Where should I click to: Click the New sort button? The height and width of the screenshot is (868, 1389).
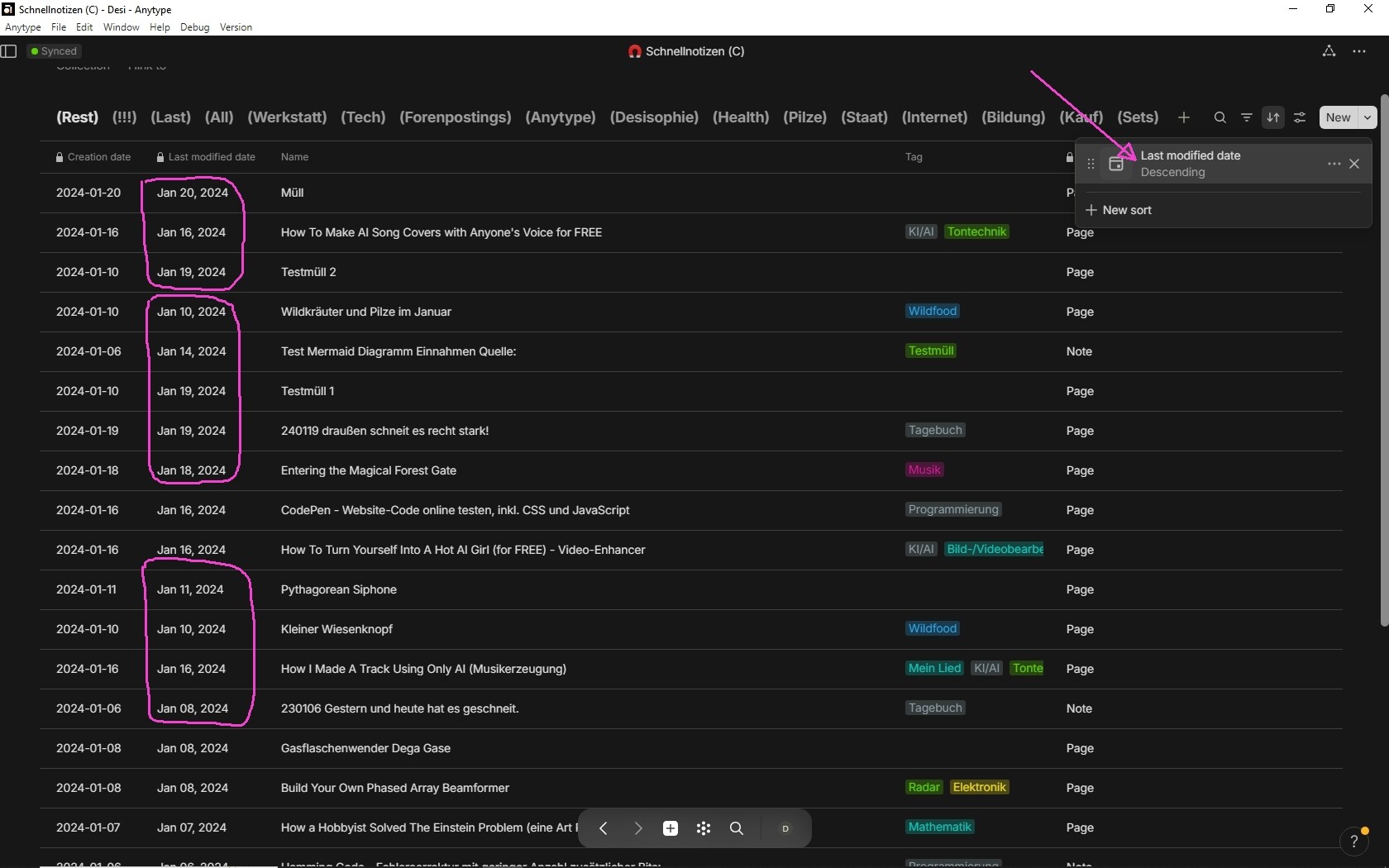[1118, 210]
